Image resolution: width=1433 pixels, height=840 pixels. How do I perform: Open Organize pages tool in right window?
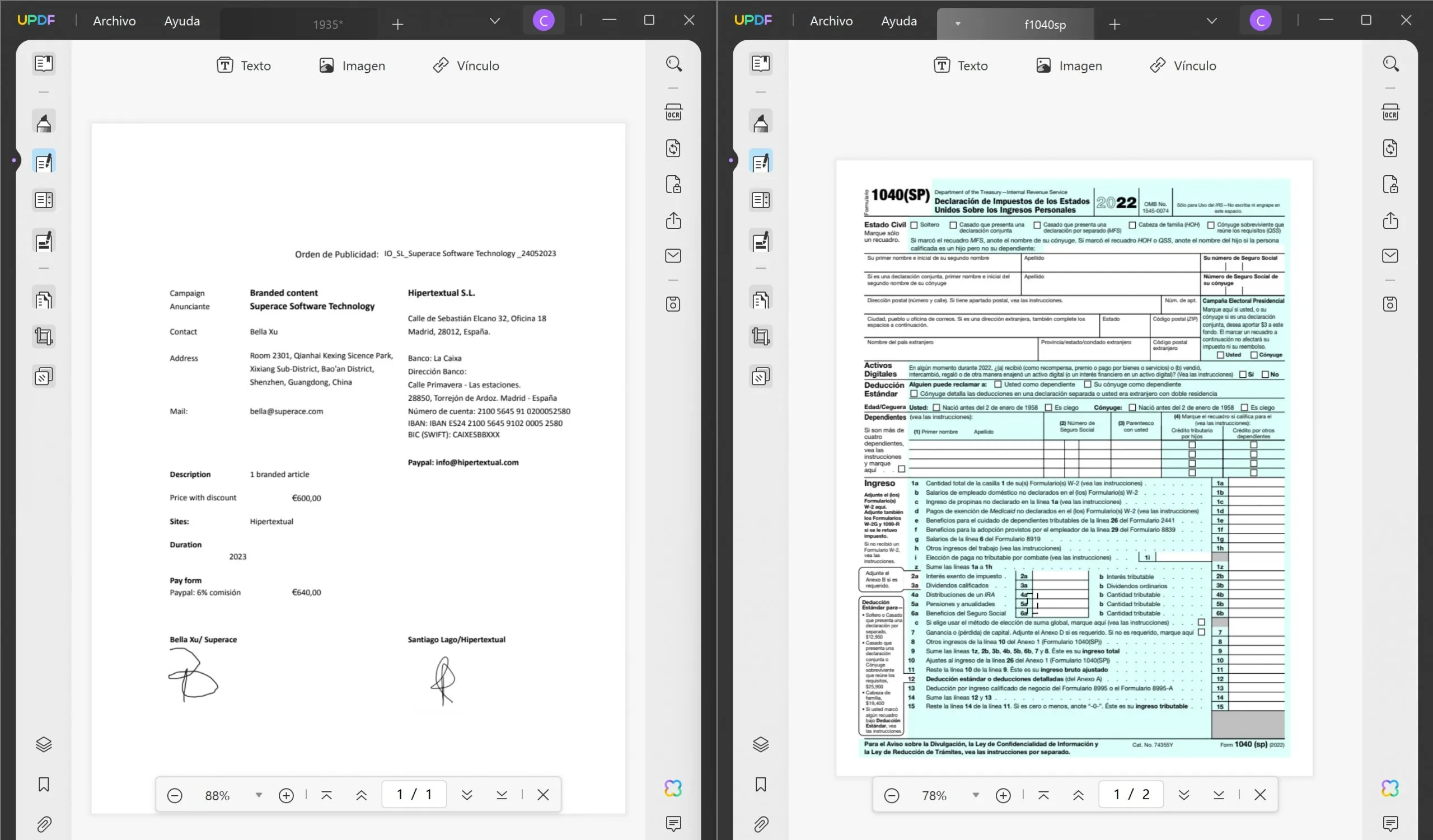click(761, 299)
